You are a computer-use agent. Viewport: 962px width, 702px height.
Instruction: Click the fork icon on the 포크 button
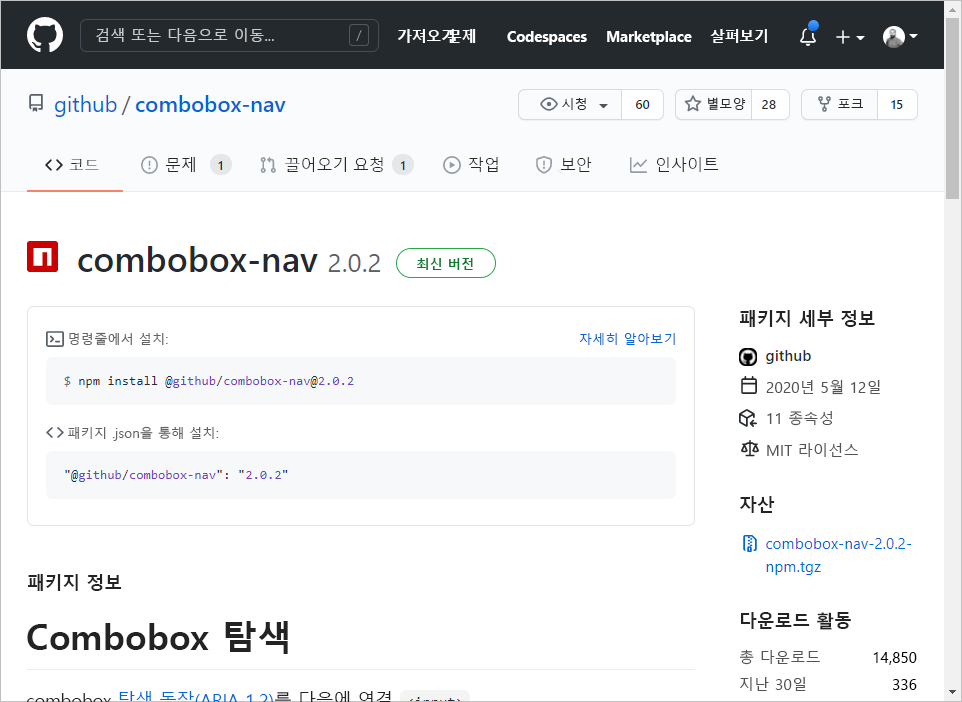click(x=823, y=104)
